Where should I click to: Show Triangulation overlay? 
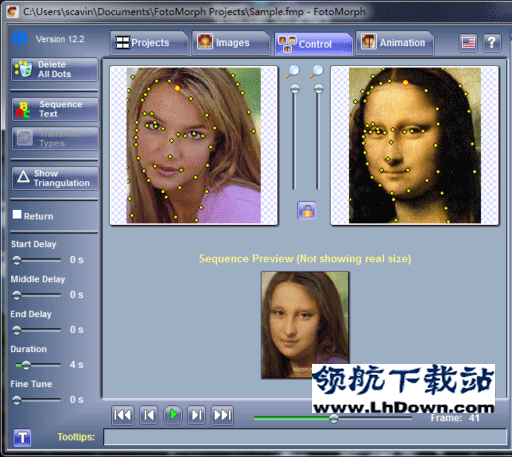coord(55,178)
